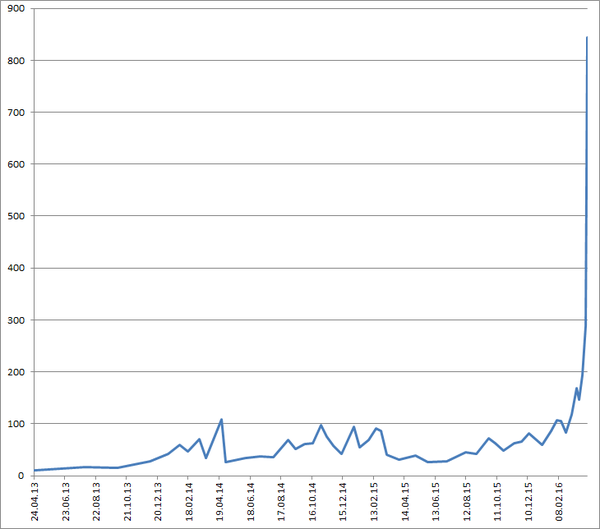Click the line spike above 19.04.14
The height and width of the screenshot is (529, 600).
pos(221,420)
